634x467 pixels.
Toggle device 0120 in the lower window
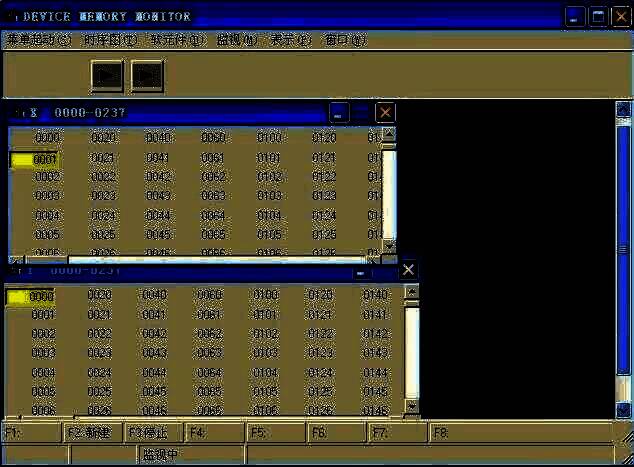tap(320, 295)
